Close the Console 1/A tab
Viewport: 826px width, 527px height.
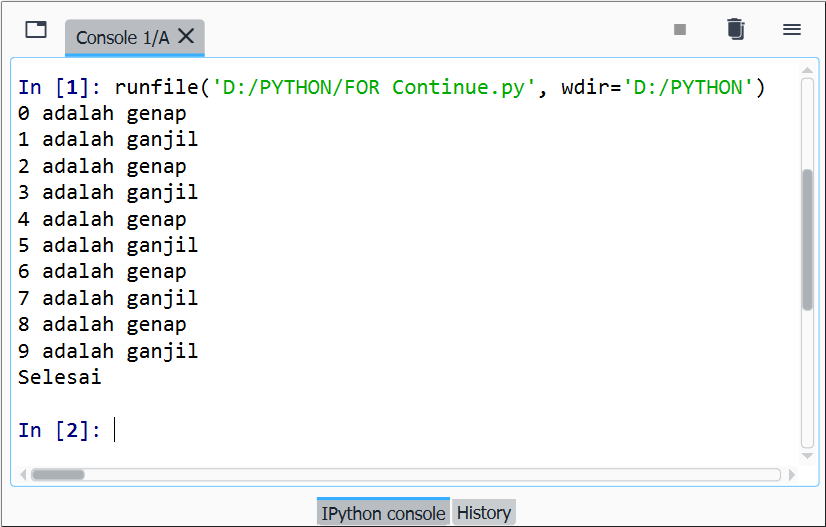[186, 36]
